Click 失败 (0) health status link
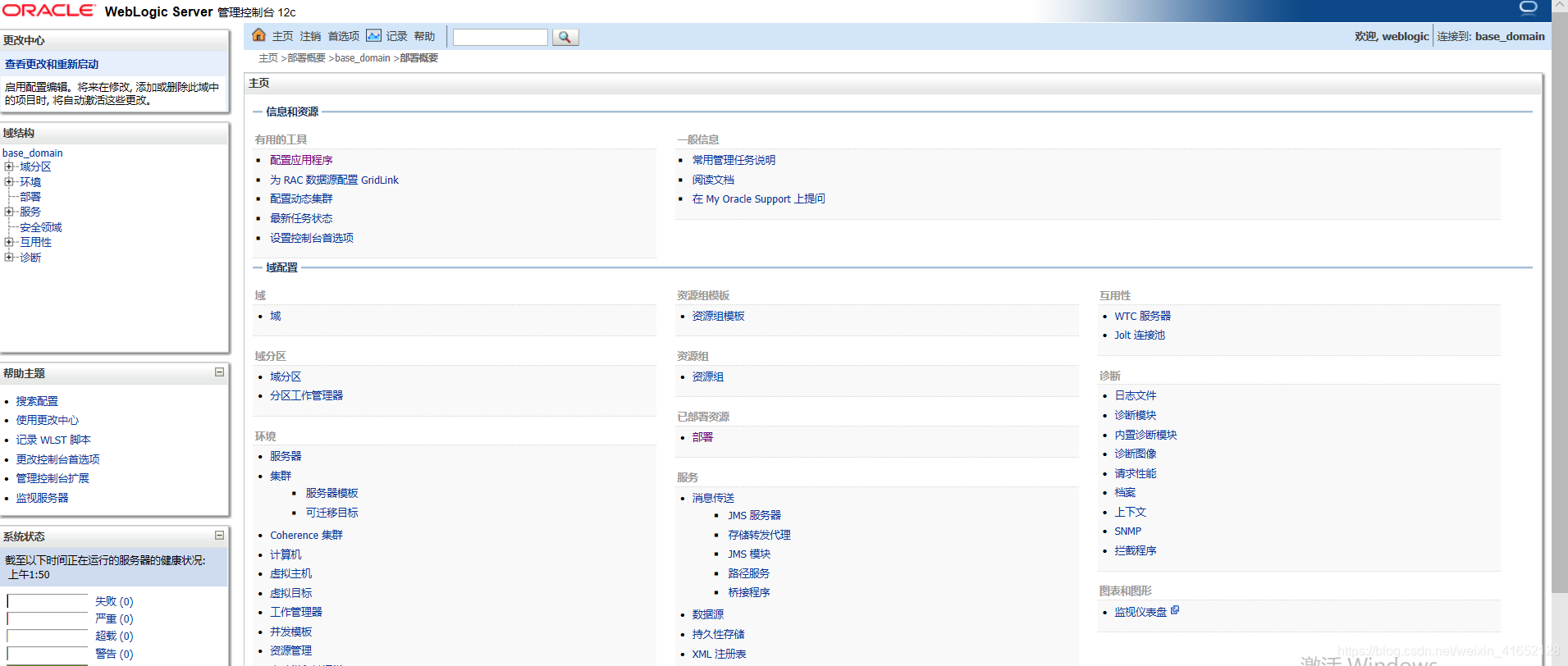 point(114,601)
